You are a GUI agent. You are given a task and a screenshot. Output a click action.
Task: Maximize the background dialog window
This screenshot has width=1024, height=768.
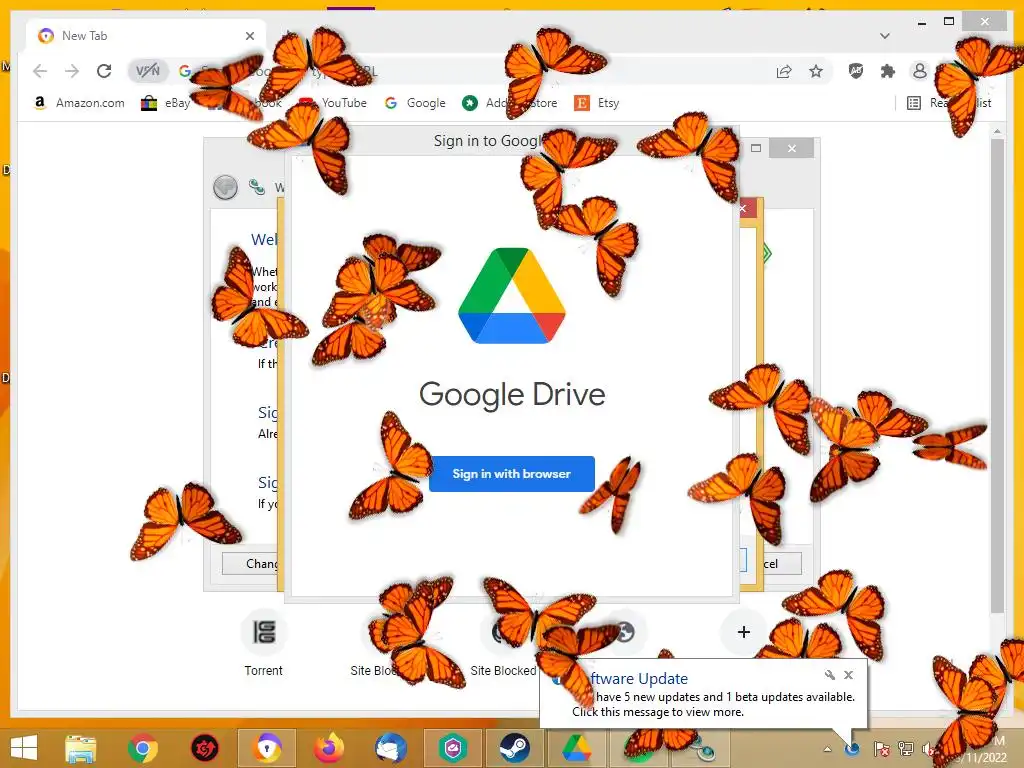point(756,148)
